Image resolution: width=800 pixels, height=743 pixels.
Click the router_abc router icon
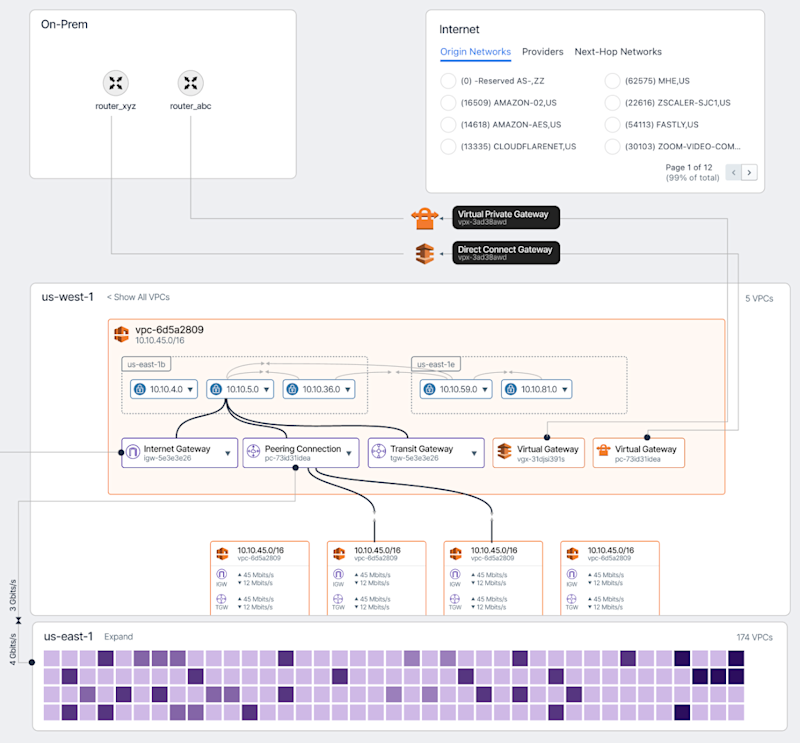(191, 83)
